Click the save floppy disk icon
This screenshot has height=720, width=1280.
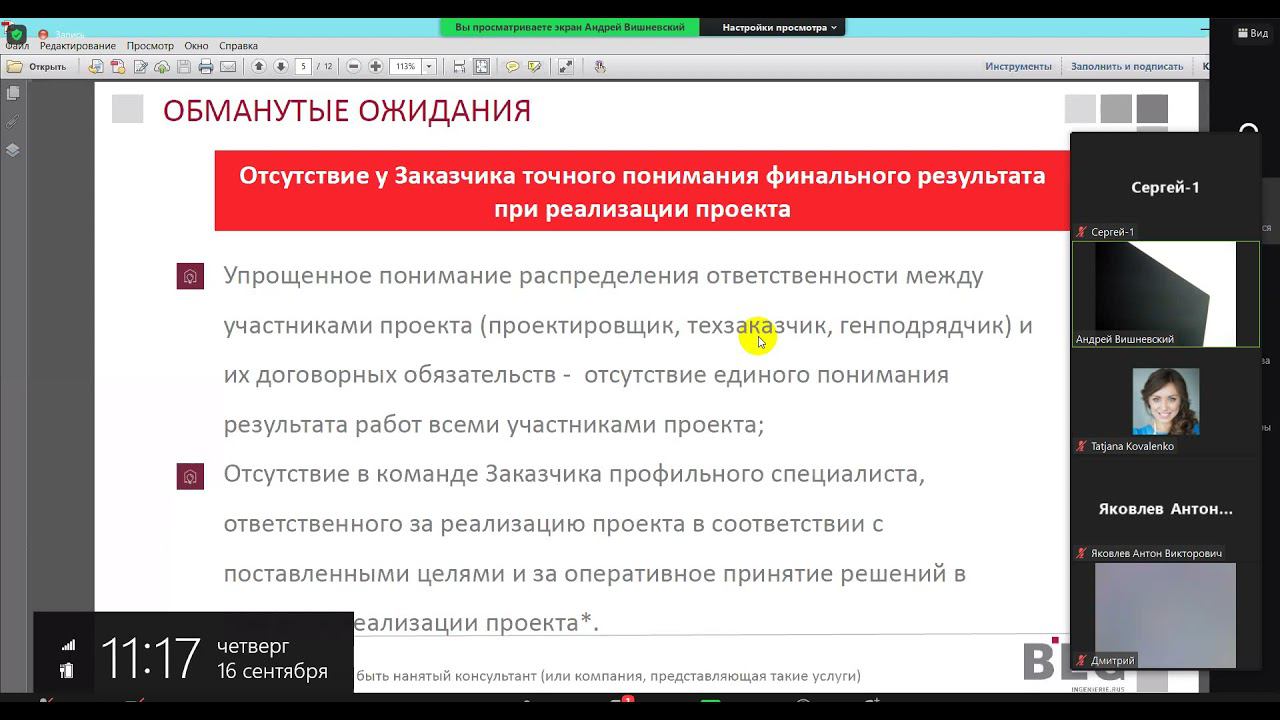coord(184,67)
